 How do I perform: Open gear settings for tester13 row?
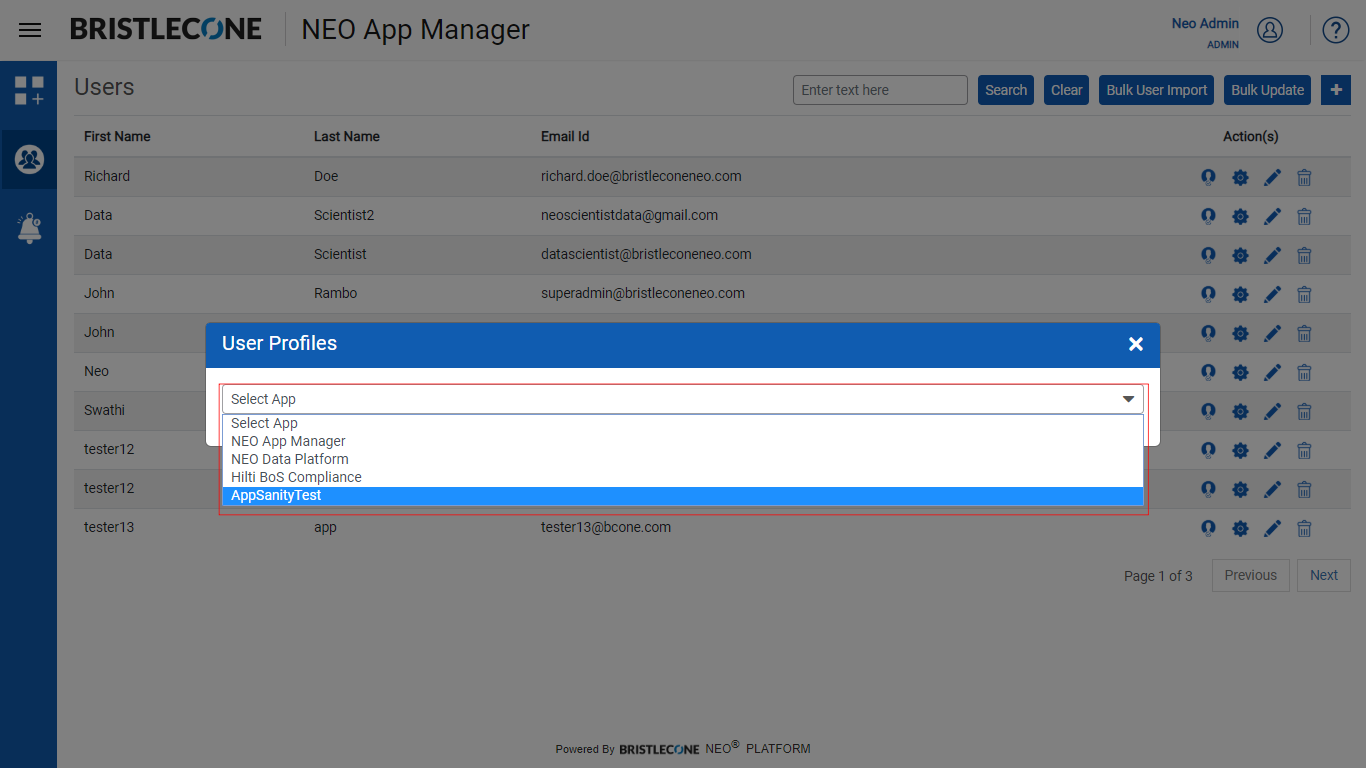[x=1240, y=528]
